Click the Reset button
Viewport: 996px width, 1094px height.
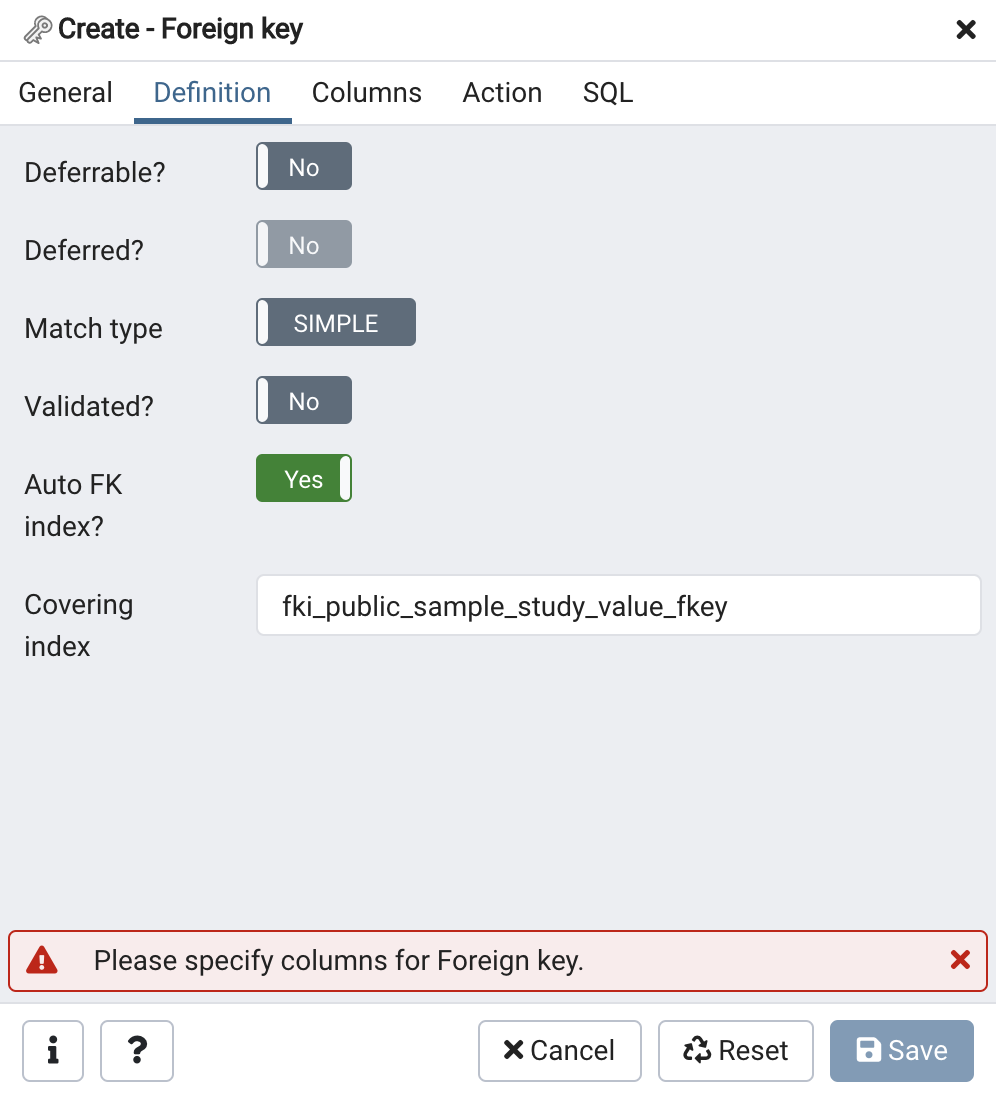tap(735, 1051)
